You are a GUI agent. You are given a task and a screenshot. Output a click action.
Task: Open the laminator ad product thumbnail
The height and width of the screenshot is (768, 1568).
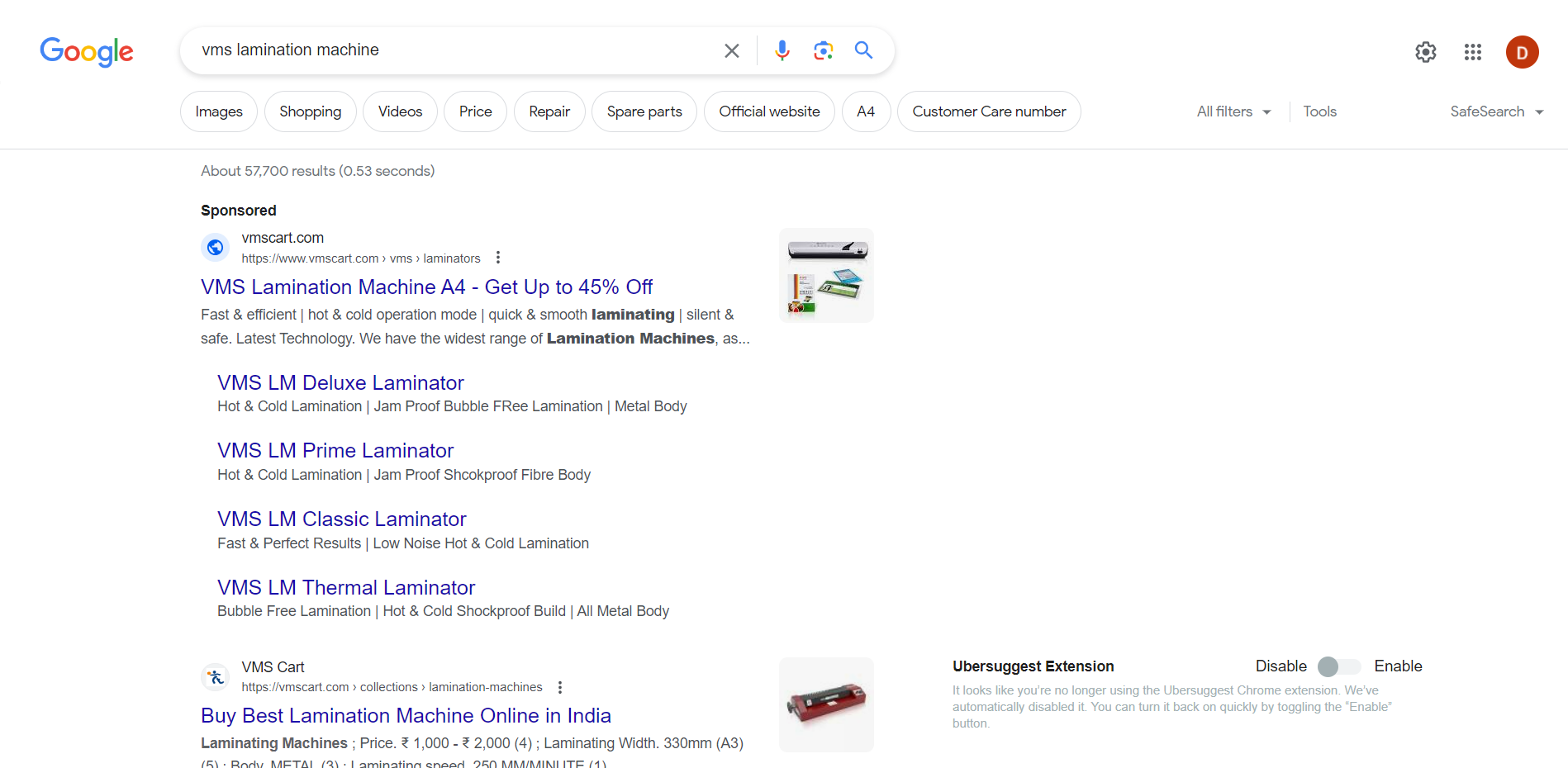826,275
